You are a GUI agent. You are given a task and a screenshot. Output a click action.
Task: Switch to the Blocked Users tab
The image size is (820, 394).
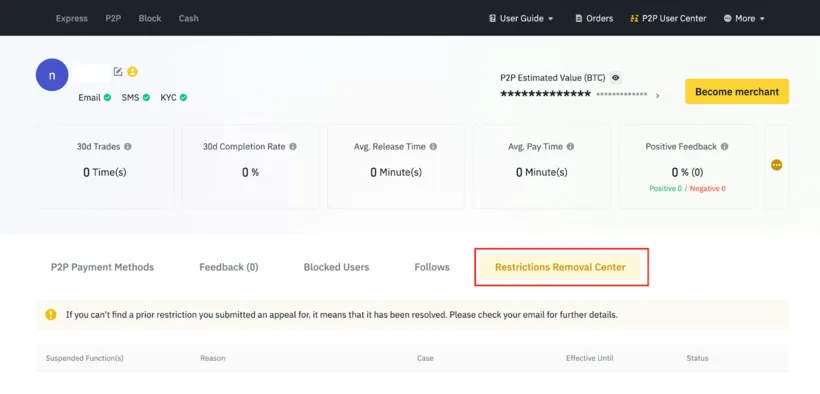pos(336,267)
